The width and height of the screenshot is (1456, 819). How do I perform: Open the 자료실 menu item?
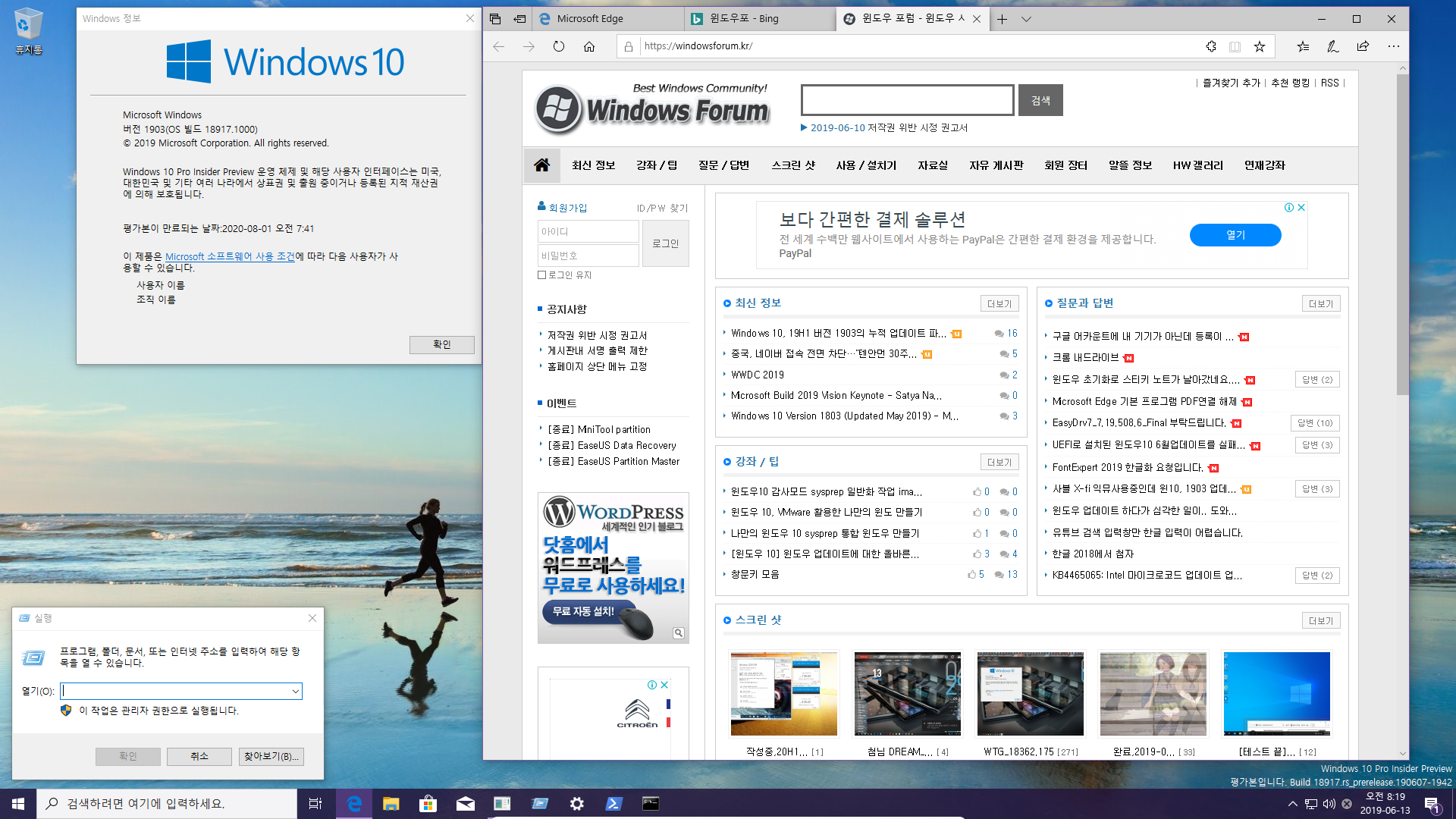[x=933, y=165]
